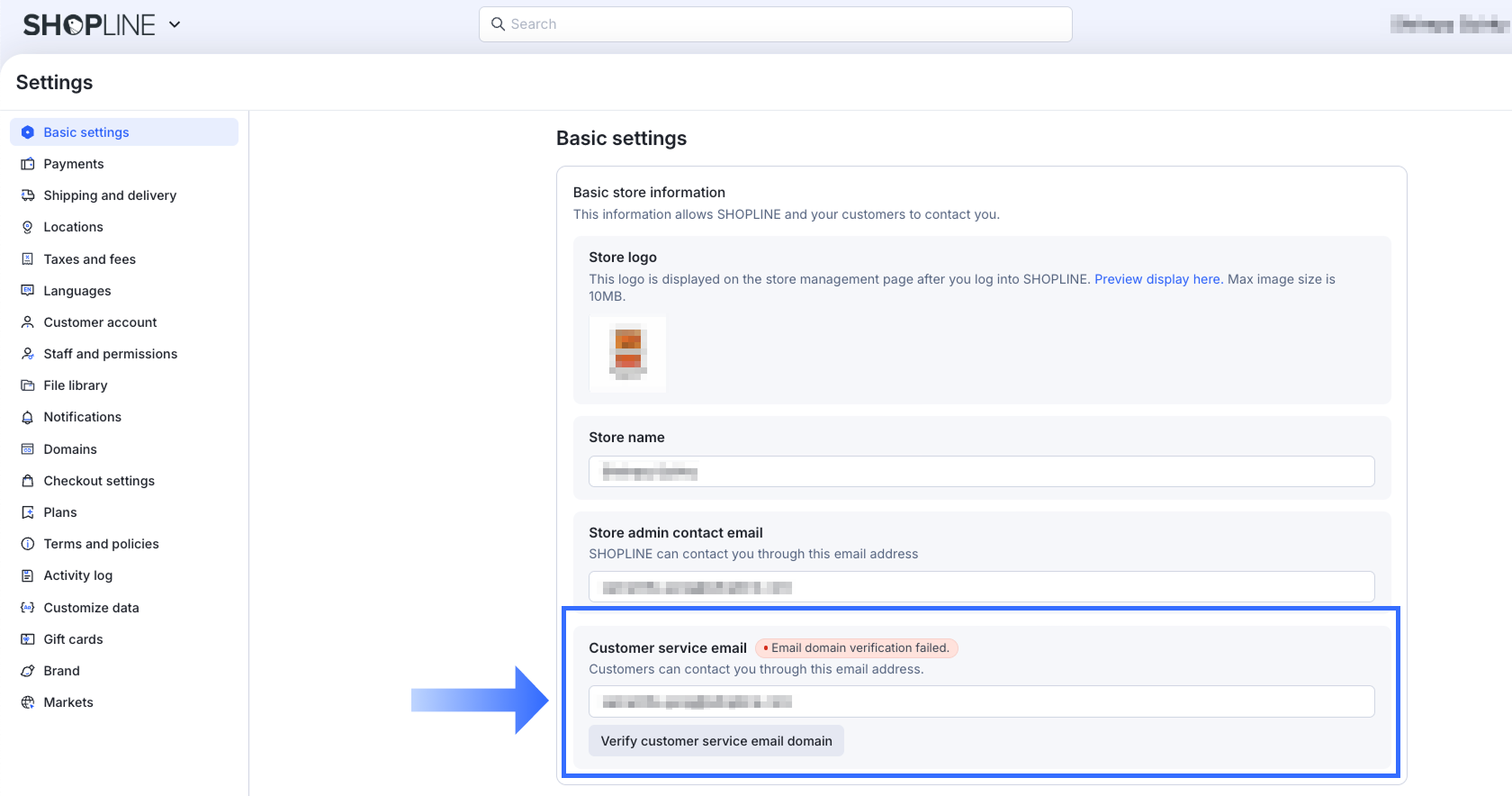Click the Customer account person icon
The height and width of the screenshot is (796, 1512).
[28, 322]
